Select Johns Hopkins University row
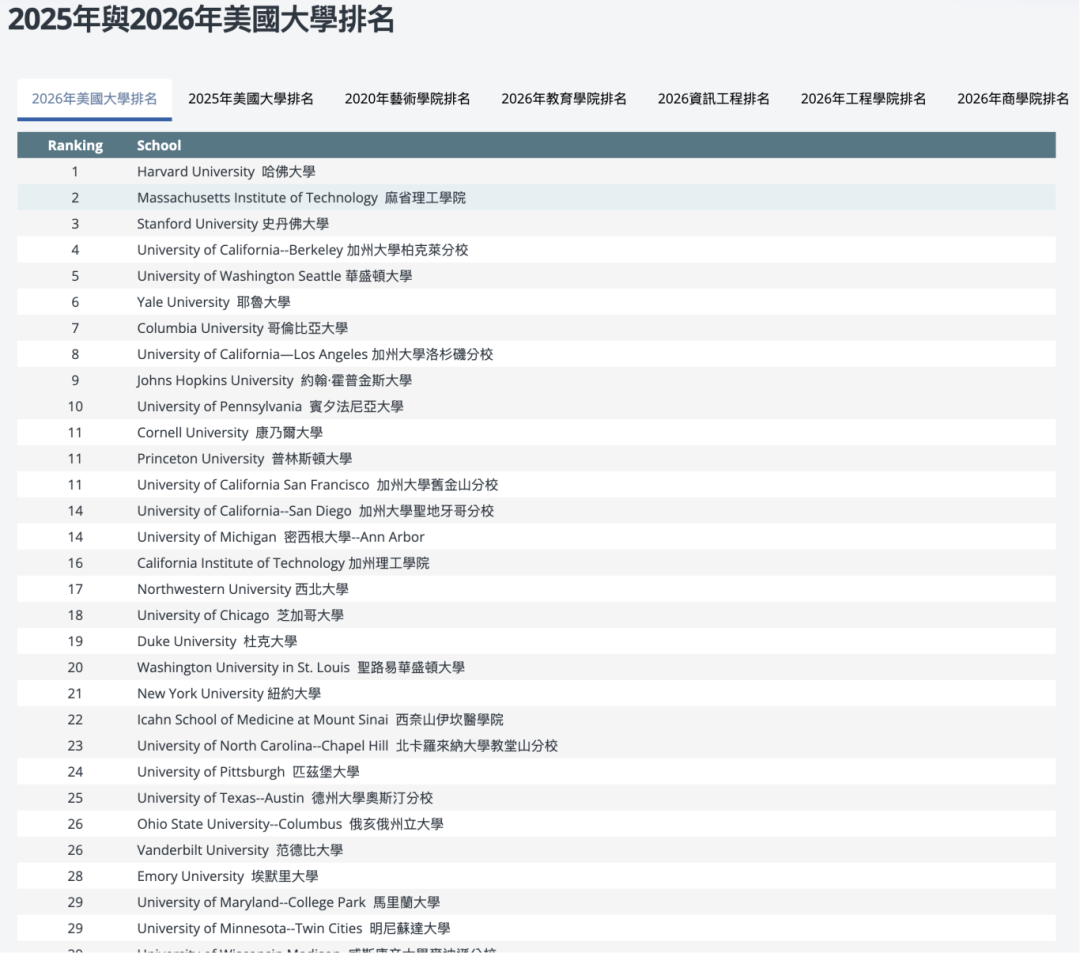 pyautogui.click(x=537, y=380)
